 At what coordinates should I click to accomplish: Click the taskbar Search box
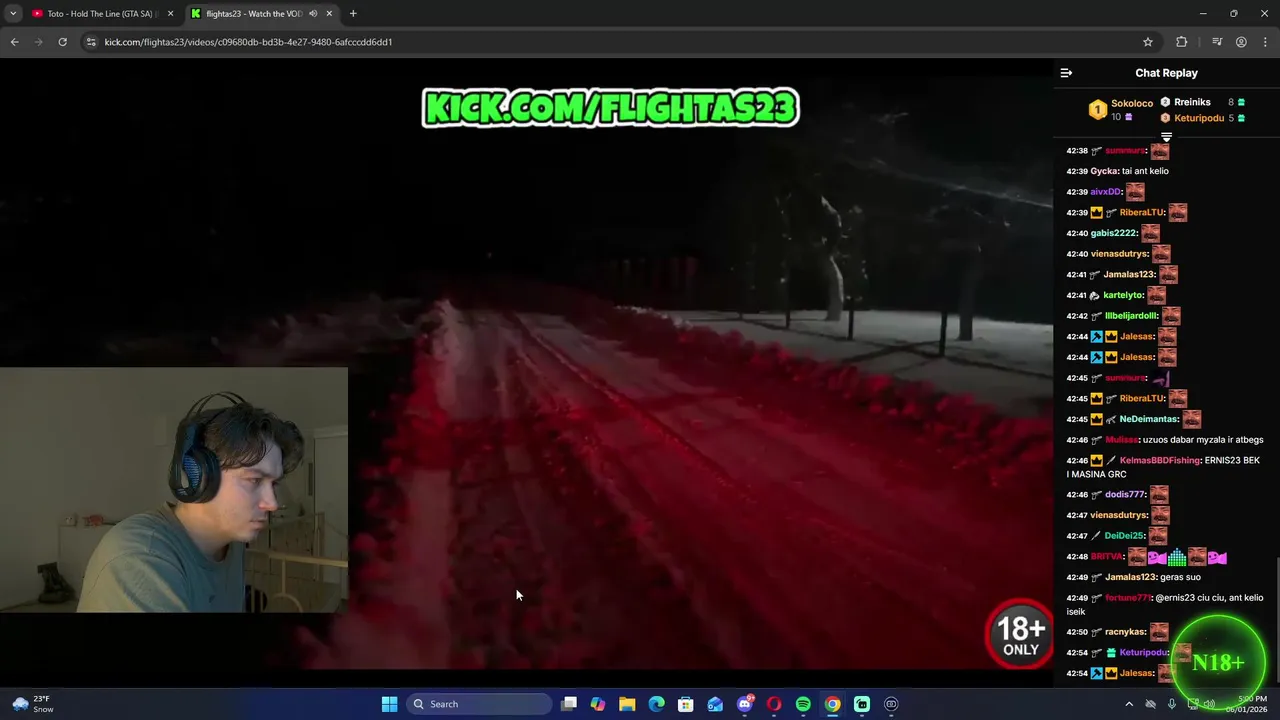click(479, 704)
